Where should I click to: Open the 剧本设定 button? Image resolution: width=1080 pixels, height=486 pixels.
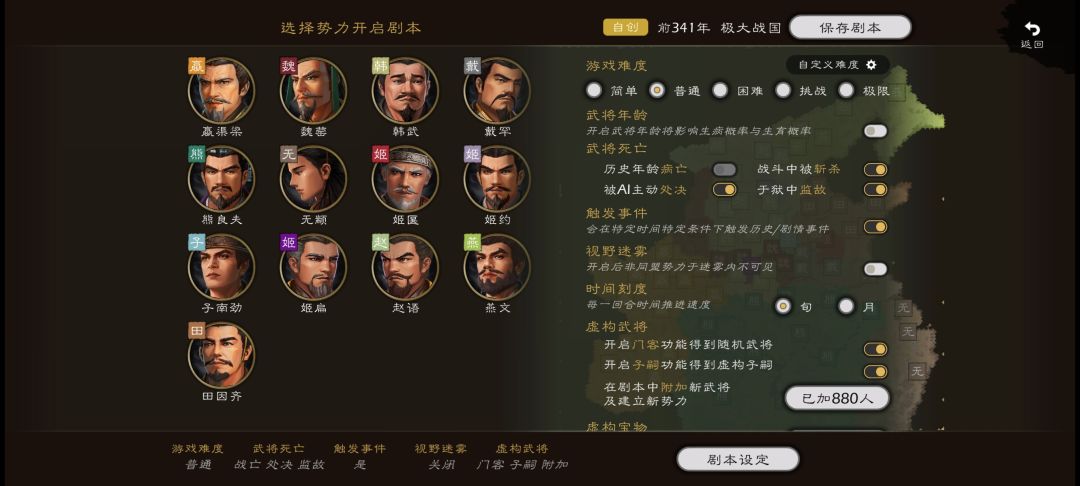(738, 459)
